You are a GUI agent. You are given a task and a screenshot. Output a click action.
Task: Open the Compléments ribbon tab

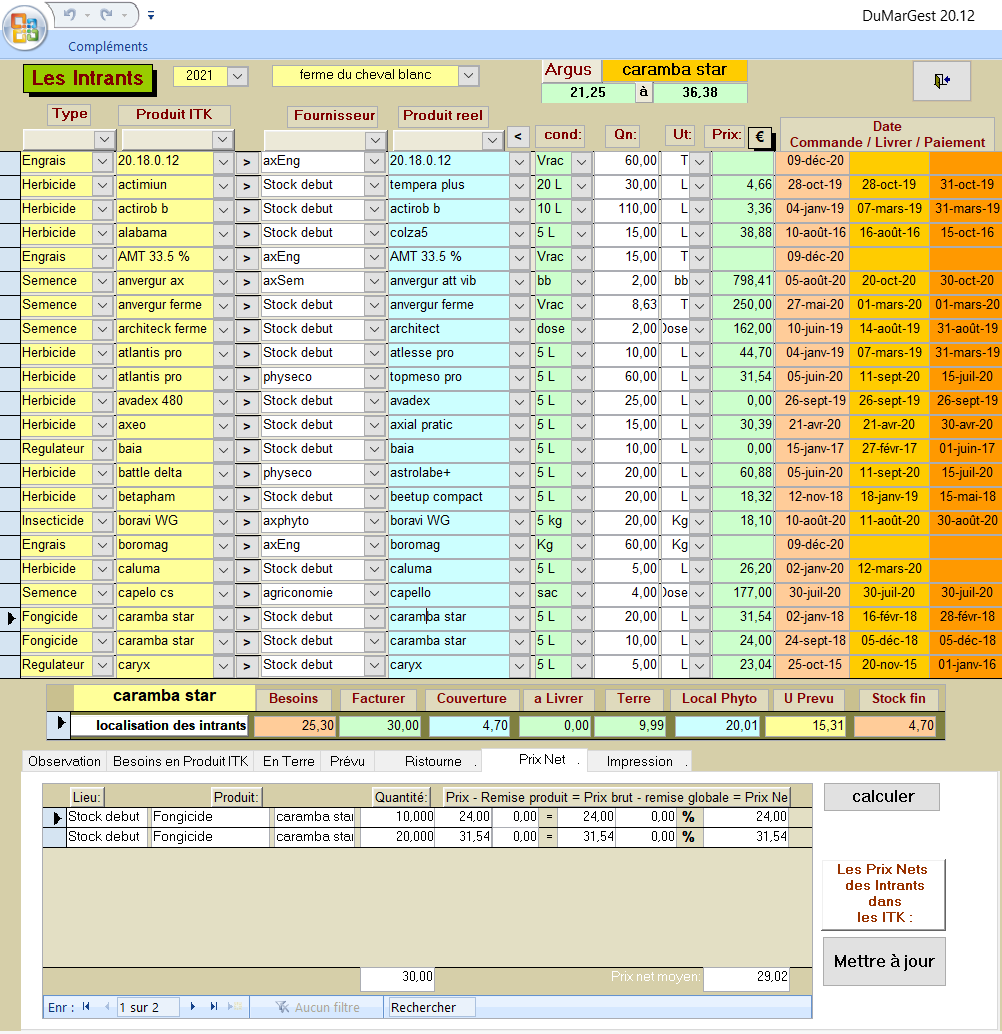pyautogui.click(x=108, y=46)
